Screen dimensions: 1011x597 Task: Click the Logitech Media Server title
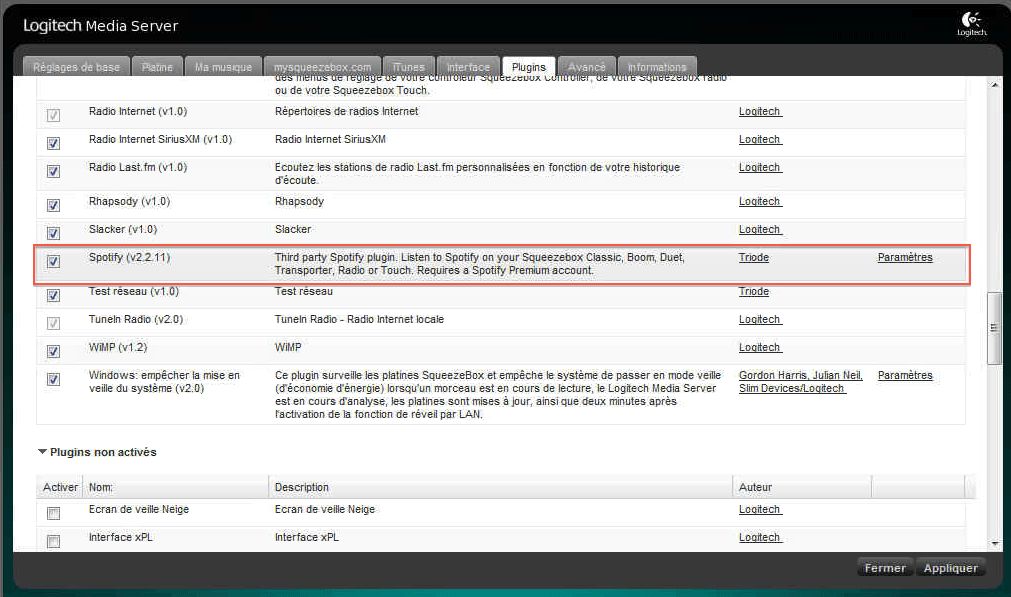coord(101,26)
